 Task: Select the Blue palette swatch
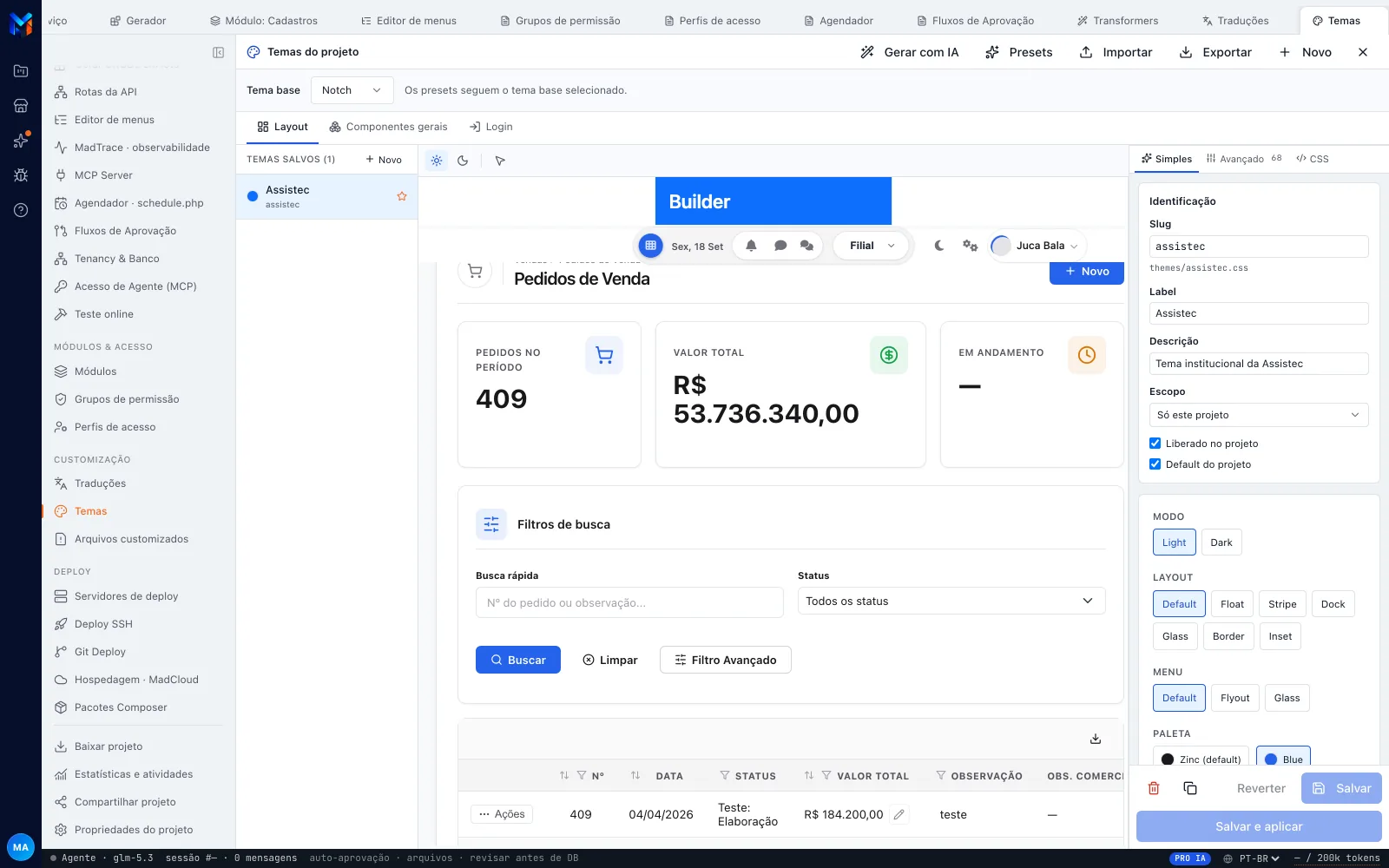1283,759
